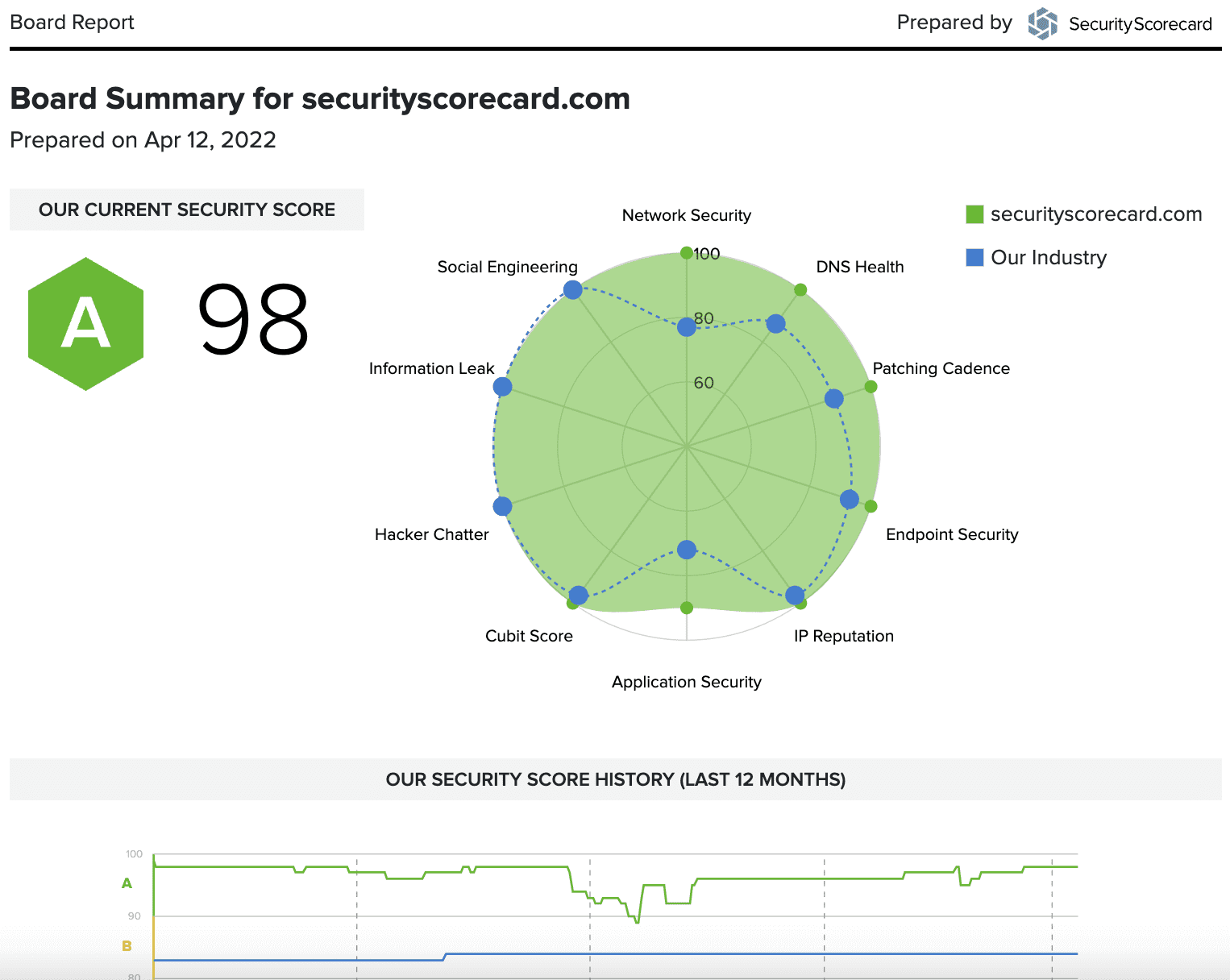Click the green dot on DNS Health axis
1230x980 pixels.
[x=800, y=289]
